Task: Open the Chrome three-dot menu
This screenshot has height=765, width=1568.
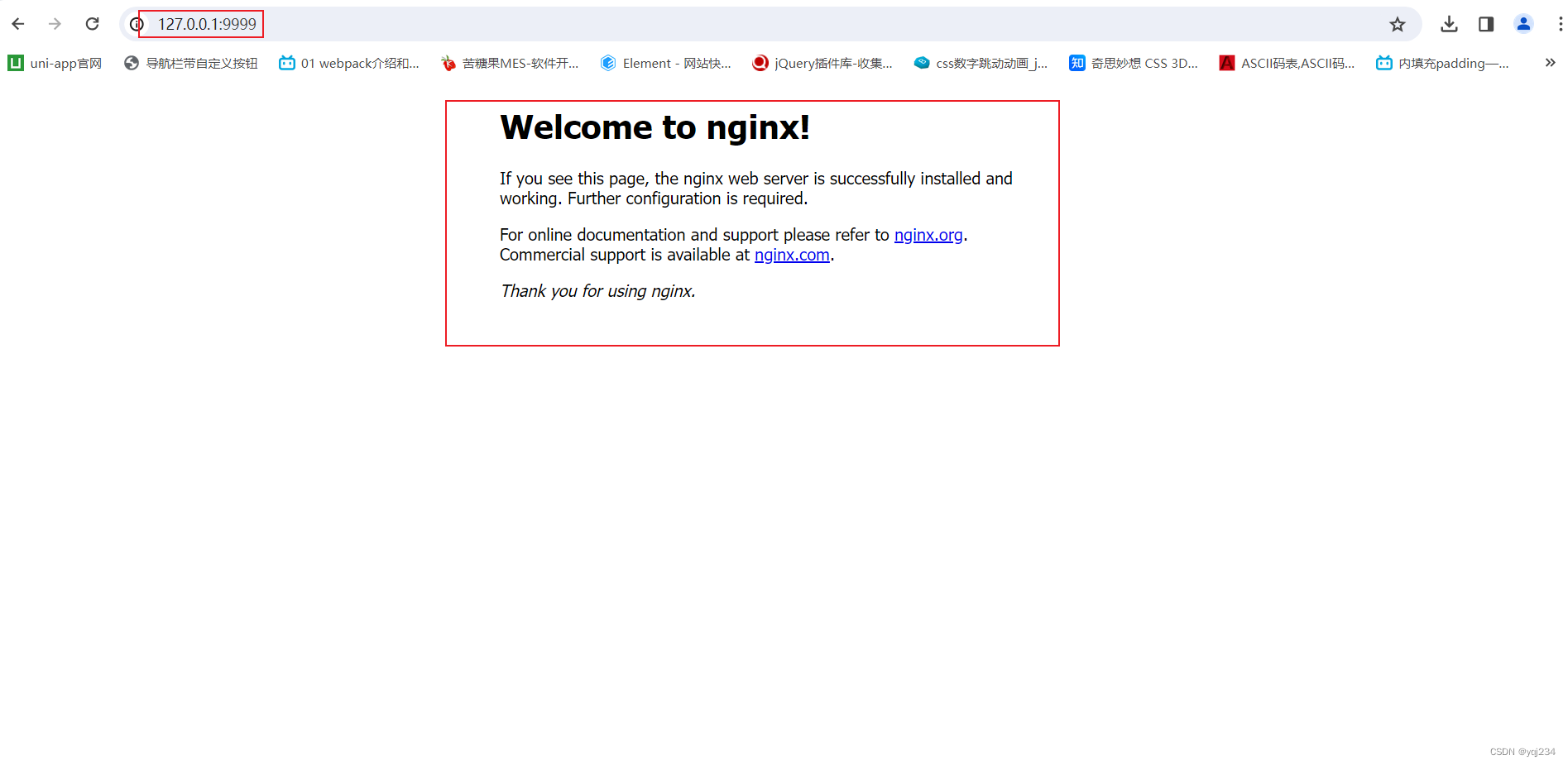Action: coord(1559,24)
